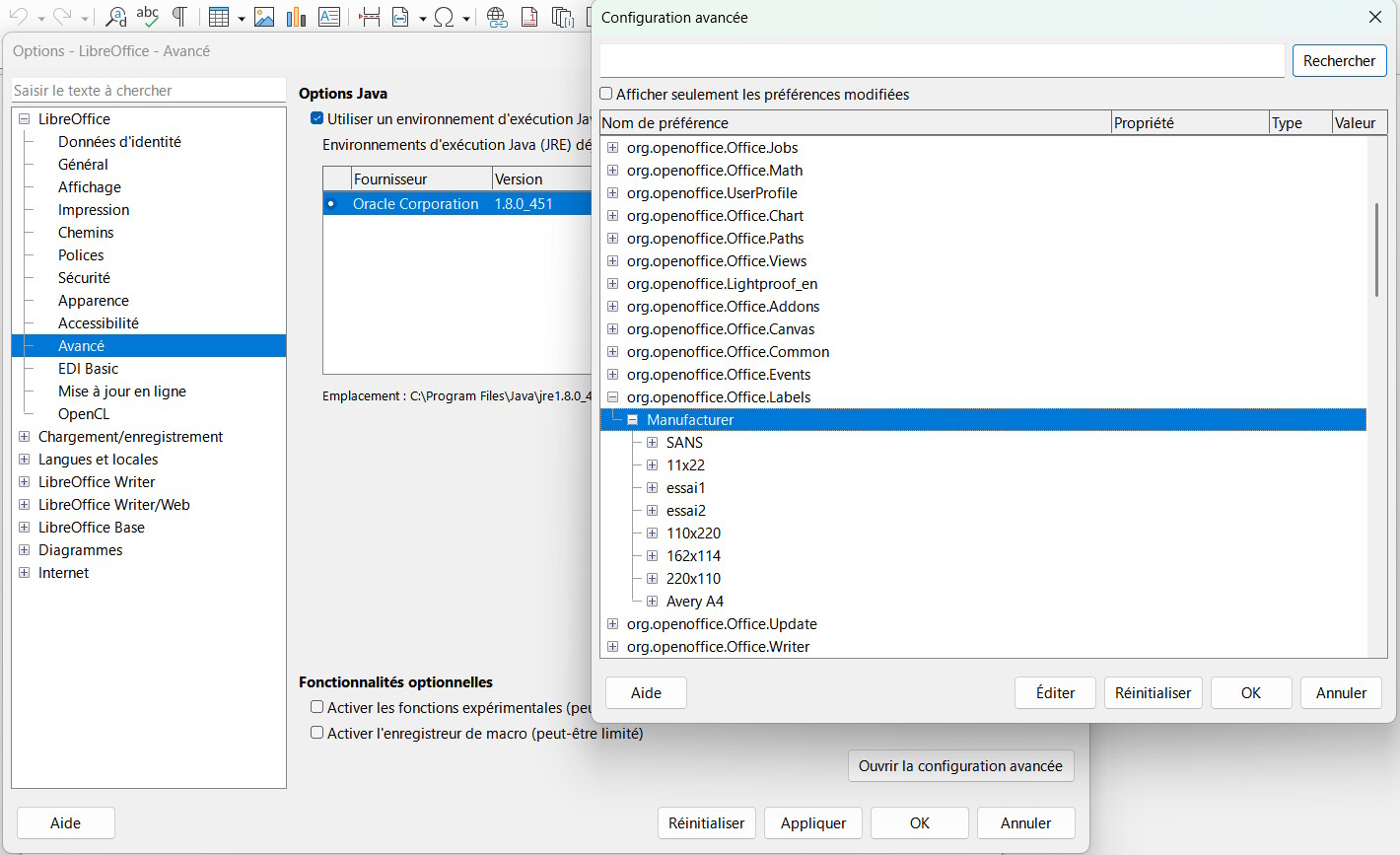Expand the Internet node

coord(25,572)
